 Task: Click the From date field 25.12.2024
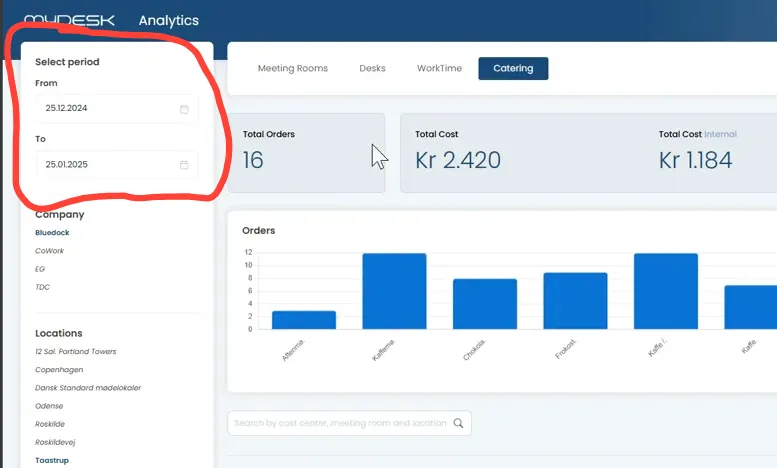tap(117, 109)
